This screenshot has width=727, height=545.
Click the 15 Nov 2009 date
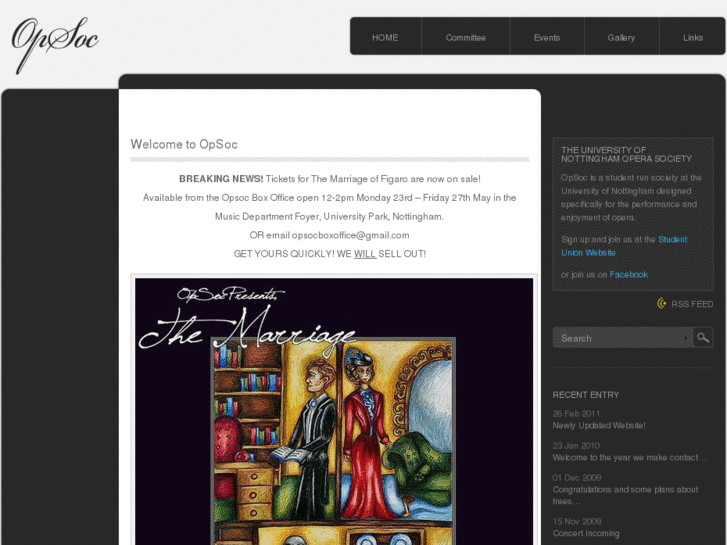(577, 521)
